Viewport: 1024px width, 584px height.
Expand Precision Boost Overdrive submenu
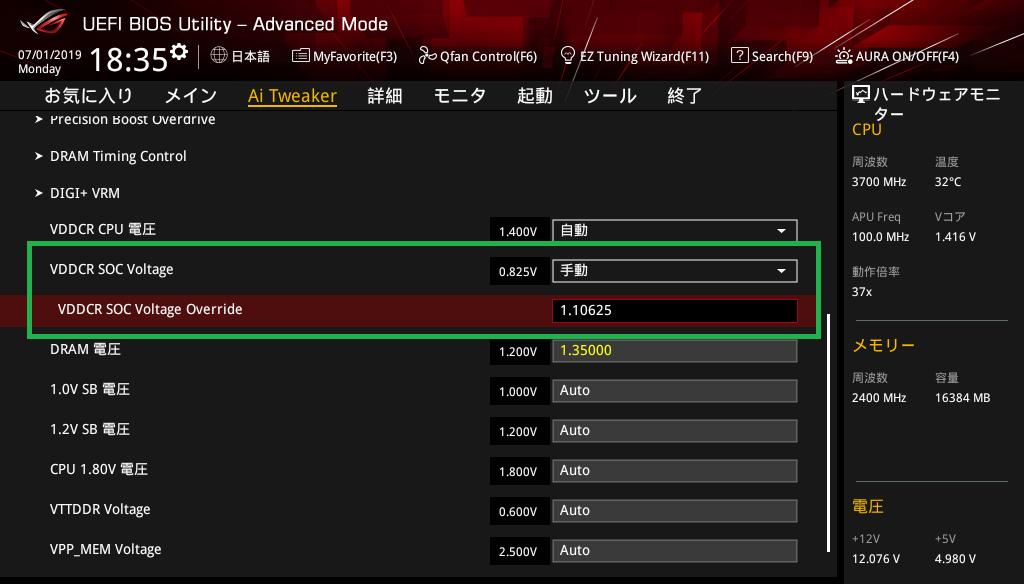click(x=125, y=119)
